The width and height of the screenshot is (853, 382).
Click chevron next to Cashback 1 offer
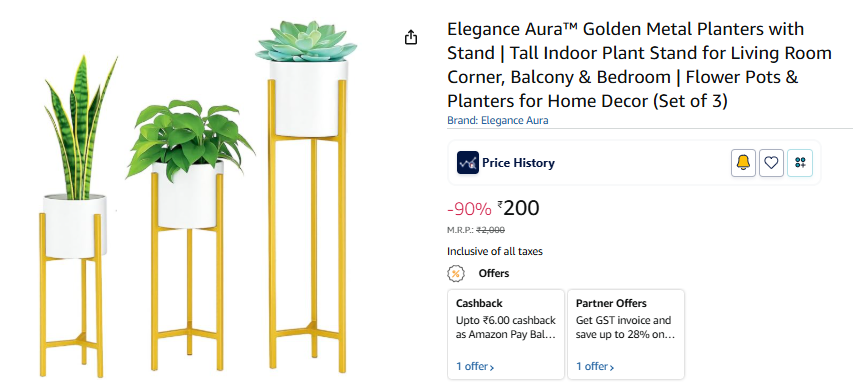coord(492,367)
